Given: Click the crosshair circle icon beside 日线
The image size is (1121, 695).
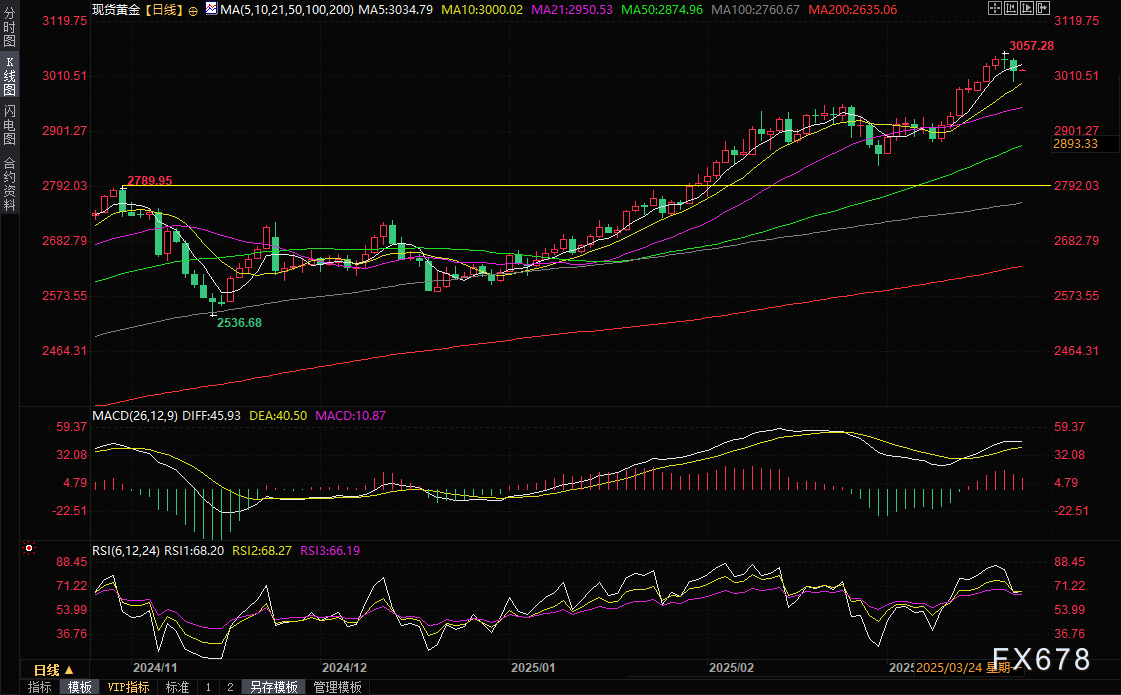Looking at the screenshot, I should pos(193,9).
